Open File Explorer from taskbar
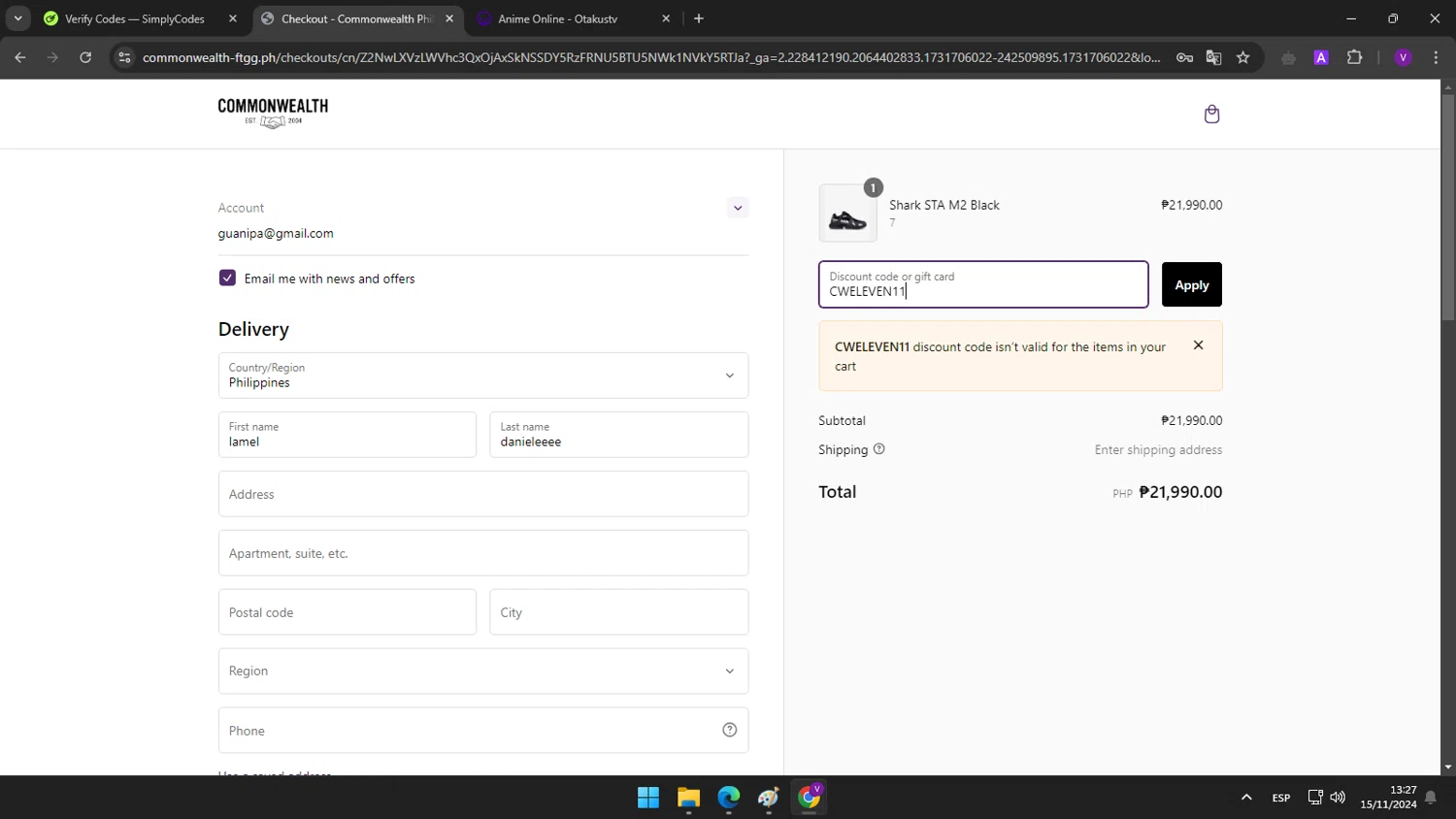The width and height of the screenshot is (1456, 819). point(688,798)
